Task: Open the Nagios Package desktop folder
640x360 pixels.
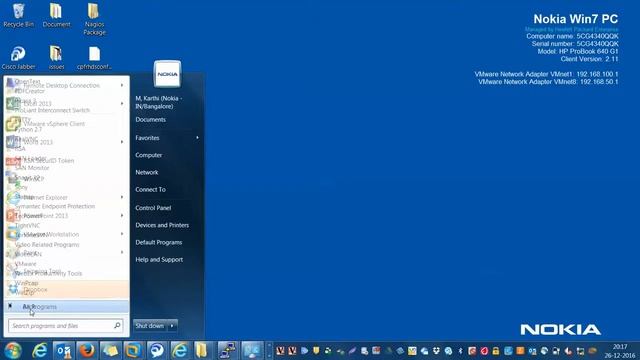Action: [x=94, y=19]
